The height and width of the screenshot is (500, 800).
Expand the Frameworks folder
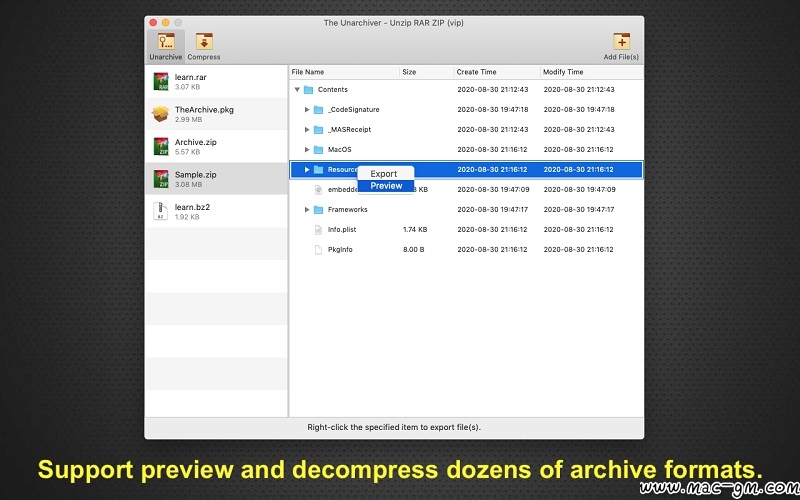(307, 210)
